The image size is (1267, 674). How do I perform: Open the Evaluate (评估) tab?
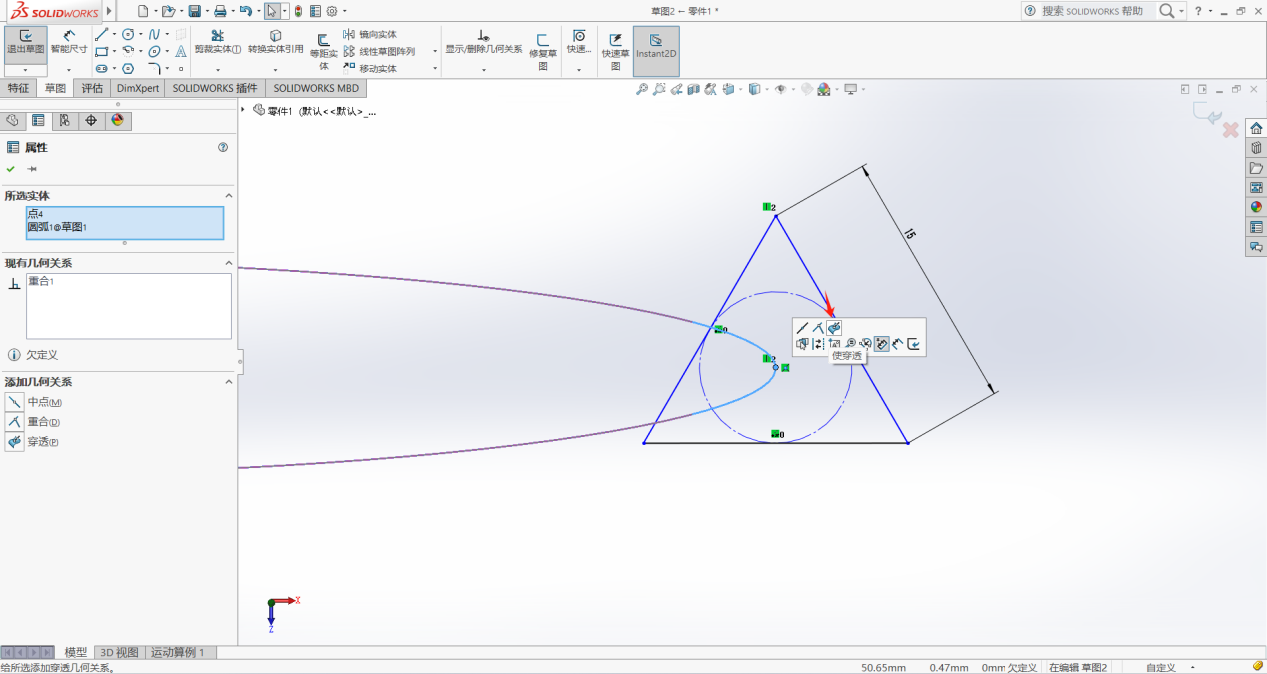pyautogui.click(x=92, y=88)
